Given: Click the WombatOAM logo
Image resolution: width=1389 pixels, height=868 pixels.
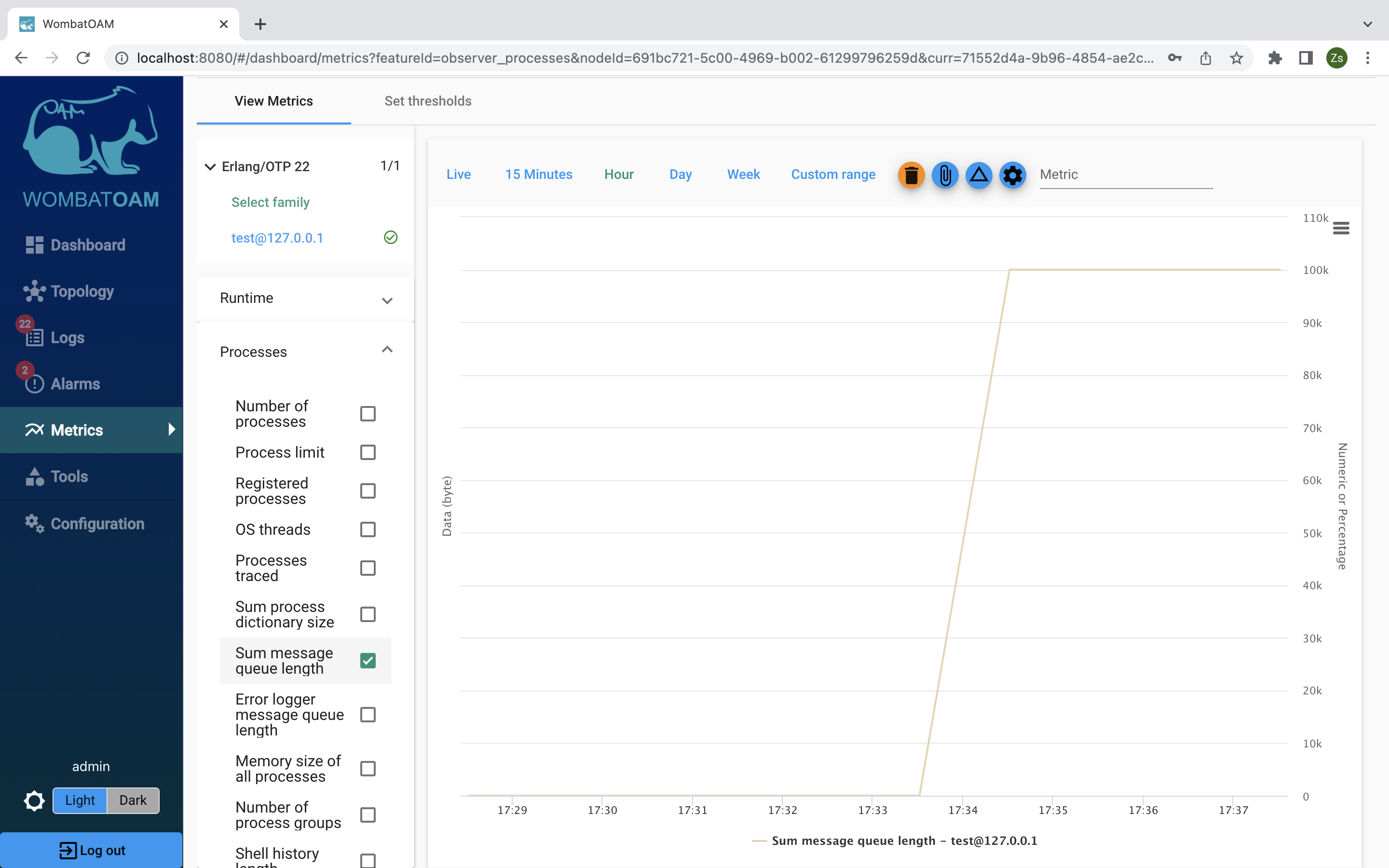Looking at the screenshot, I should point(91,147).
